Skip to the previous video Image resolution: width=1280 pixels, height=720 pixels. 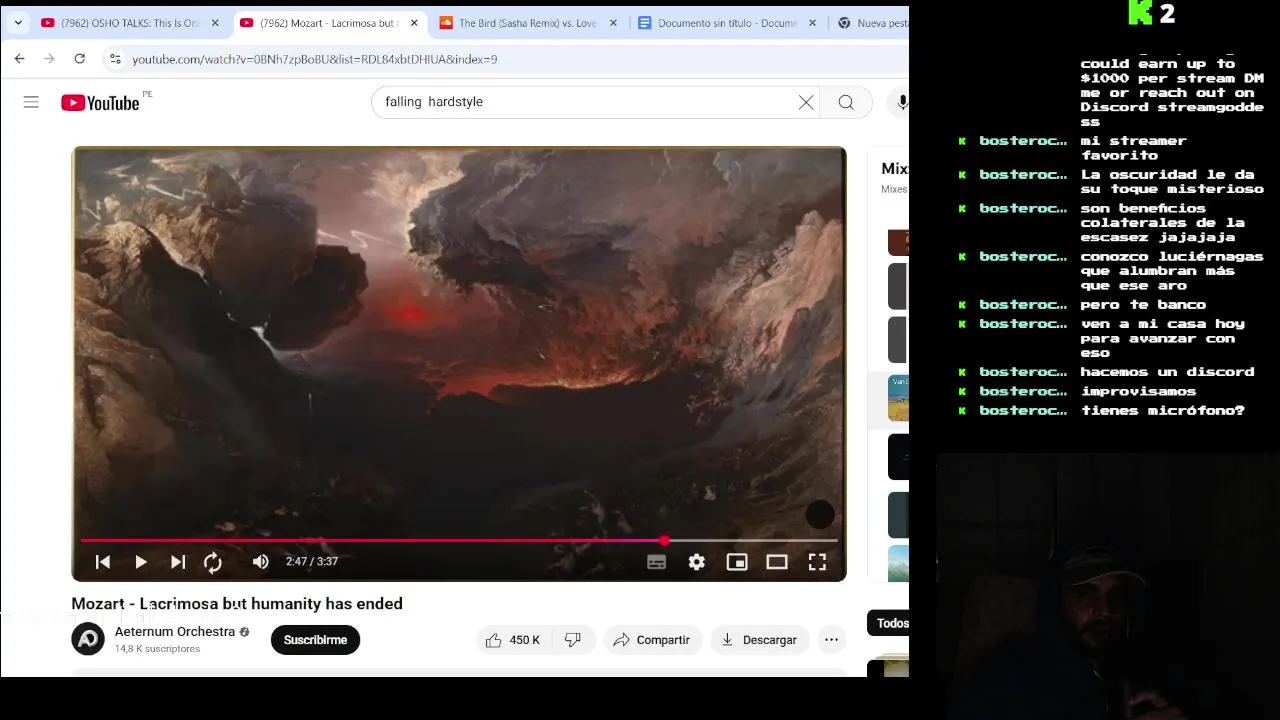(x=102, y=562)
